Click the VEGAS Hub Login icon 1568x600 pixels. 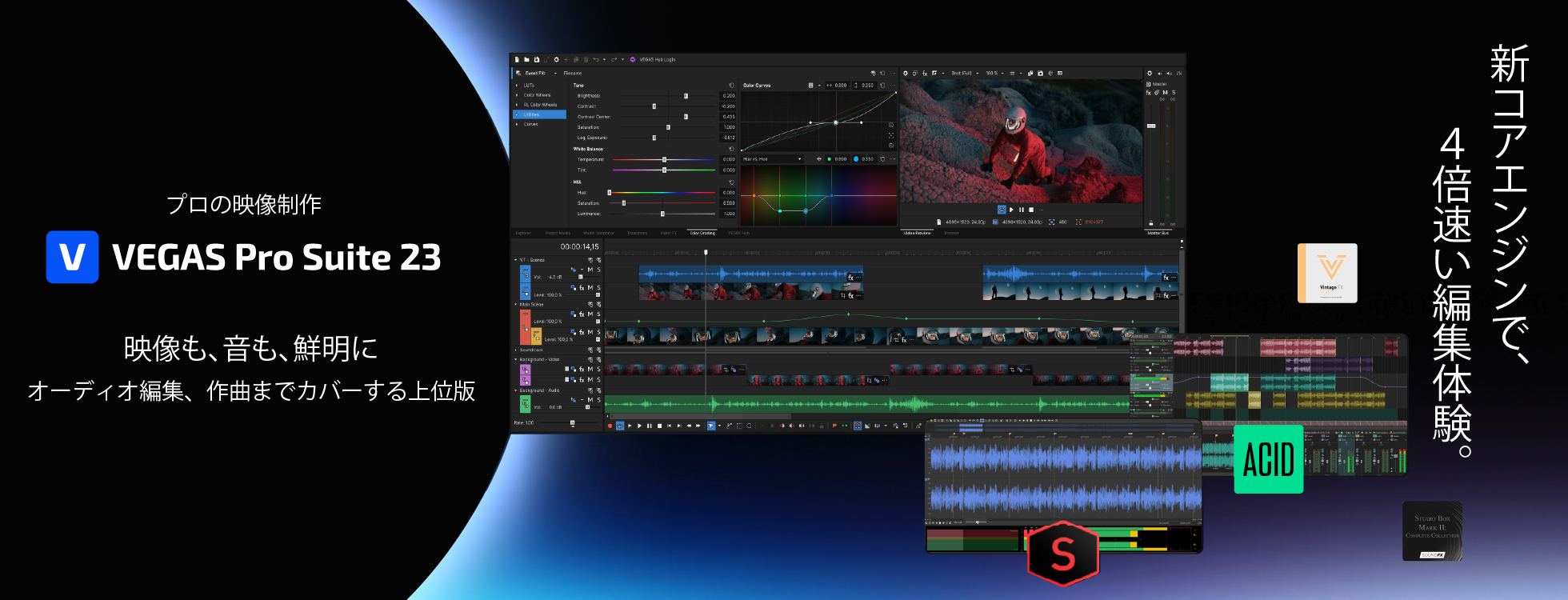pyautogui.click(x=632, y=59)
